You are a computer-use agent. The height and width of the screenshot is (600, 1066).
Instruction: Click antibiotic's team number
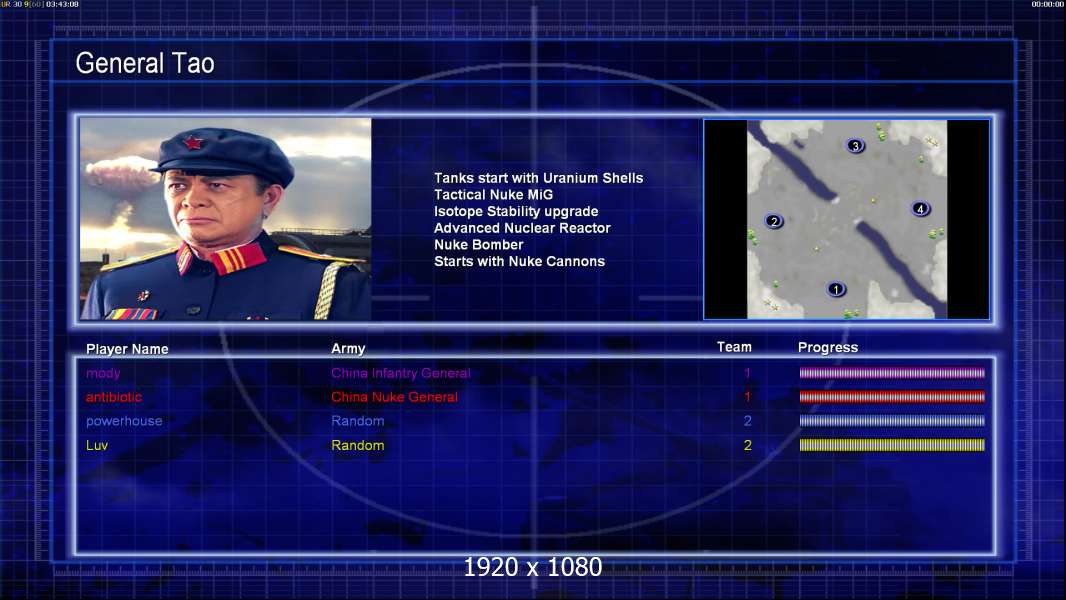coord(747,397)
